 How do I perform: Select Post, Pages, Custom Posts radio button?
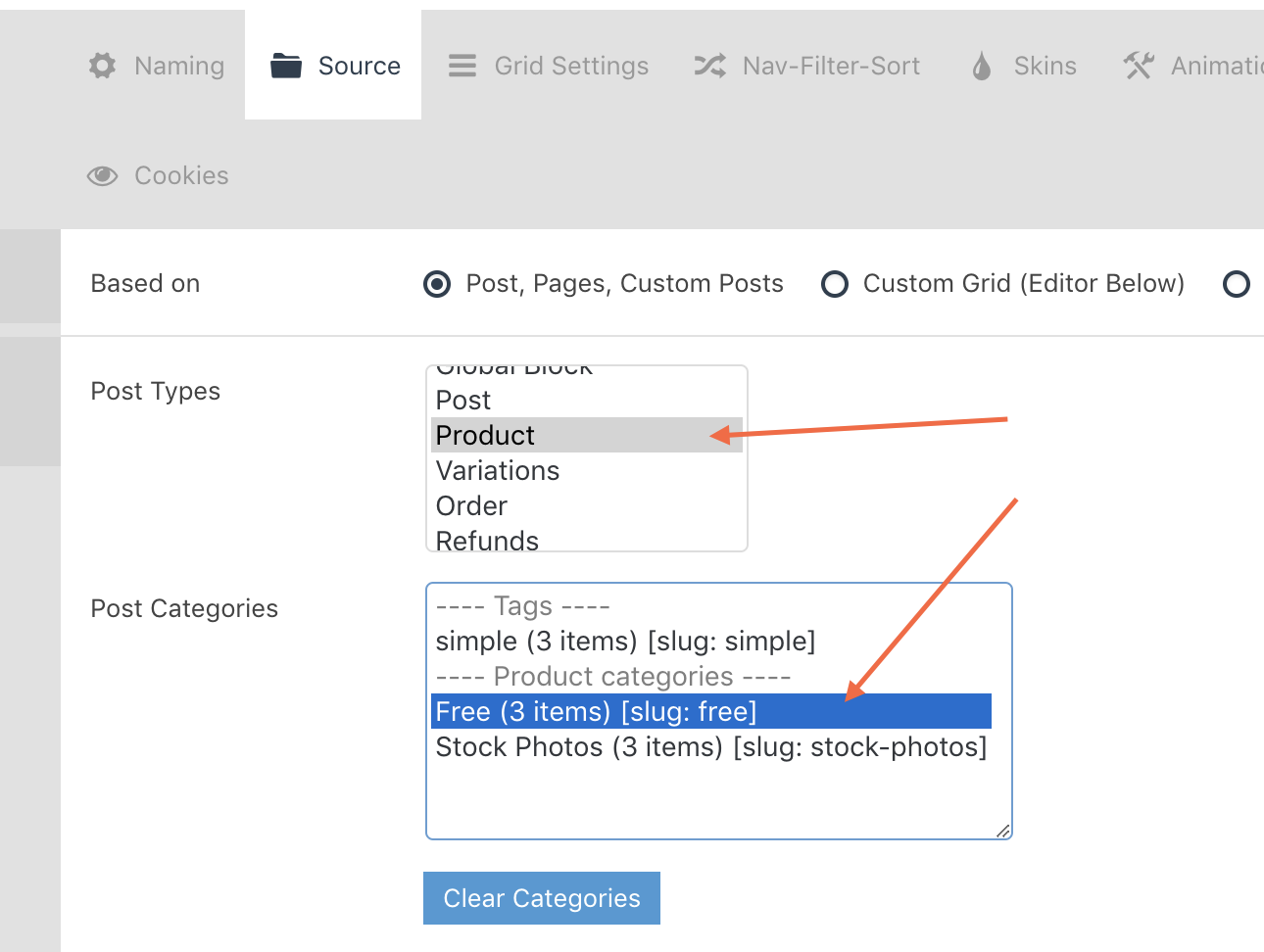click(x=437, y=284)
